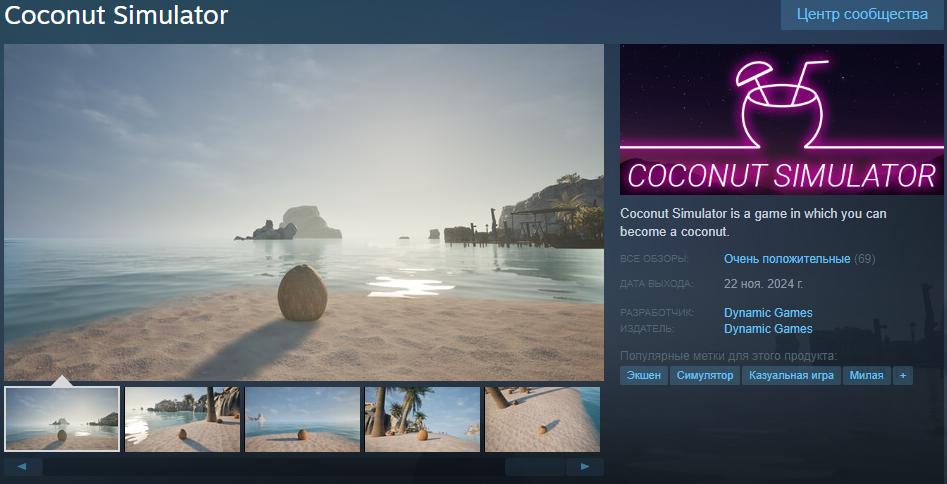Open the main coconut beach screenshot
This screenshot has width=947, height=484.
[x=304, y=212]
